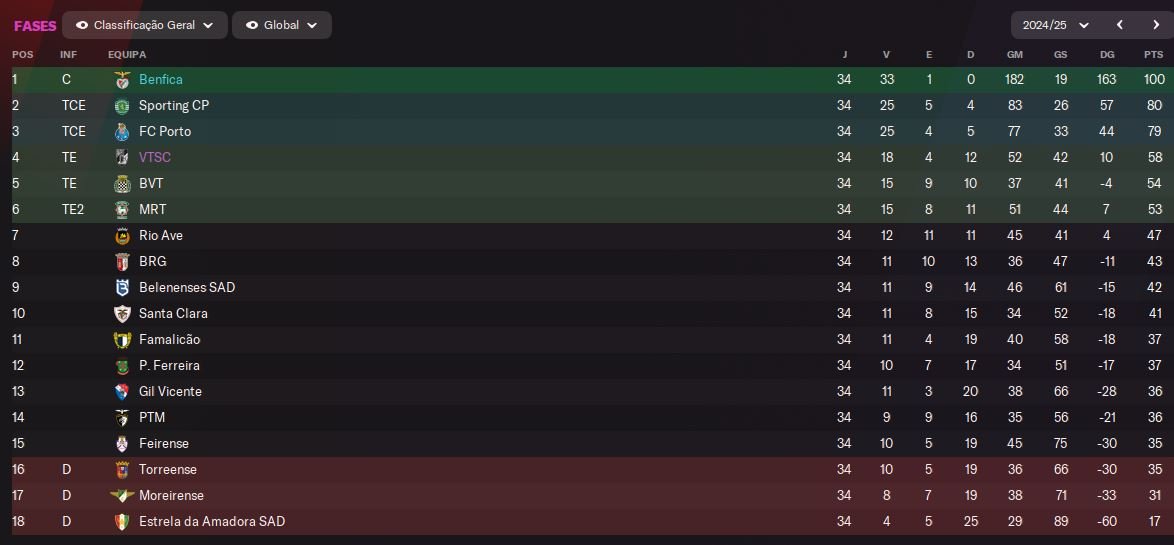Sort table by GM column header
This screenshot has height=545, width=1174.
(1015, 55)
